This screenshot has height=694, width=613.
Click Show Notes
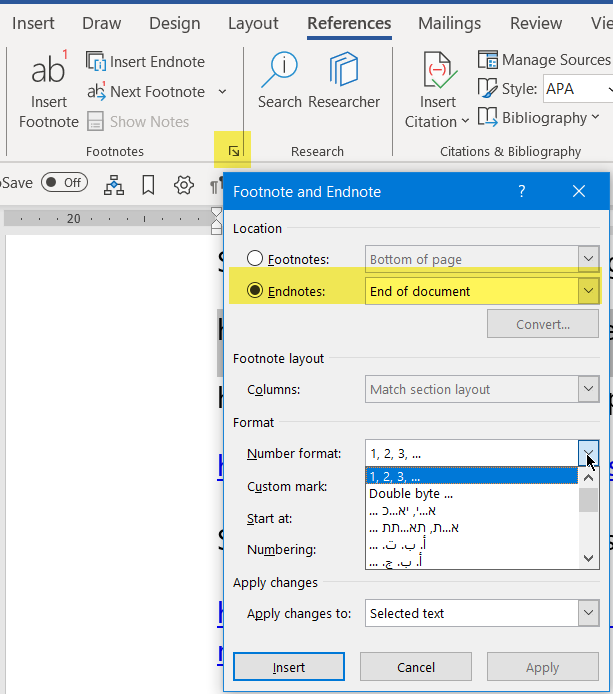[138, 122]
